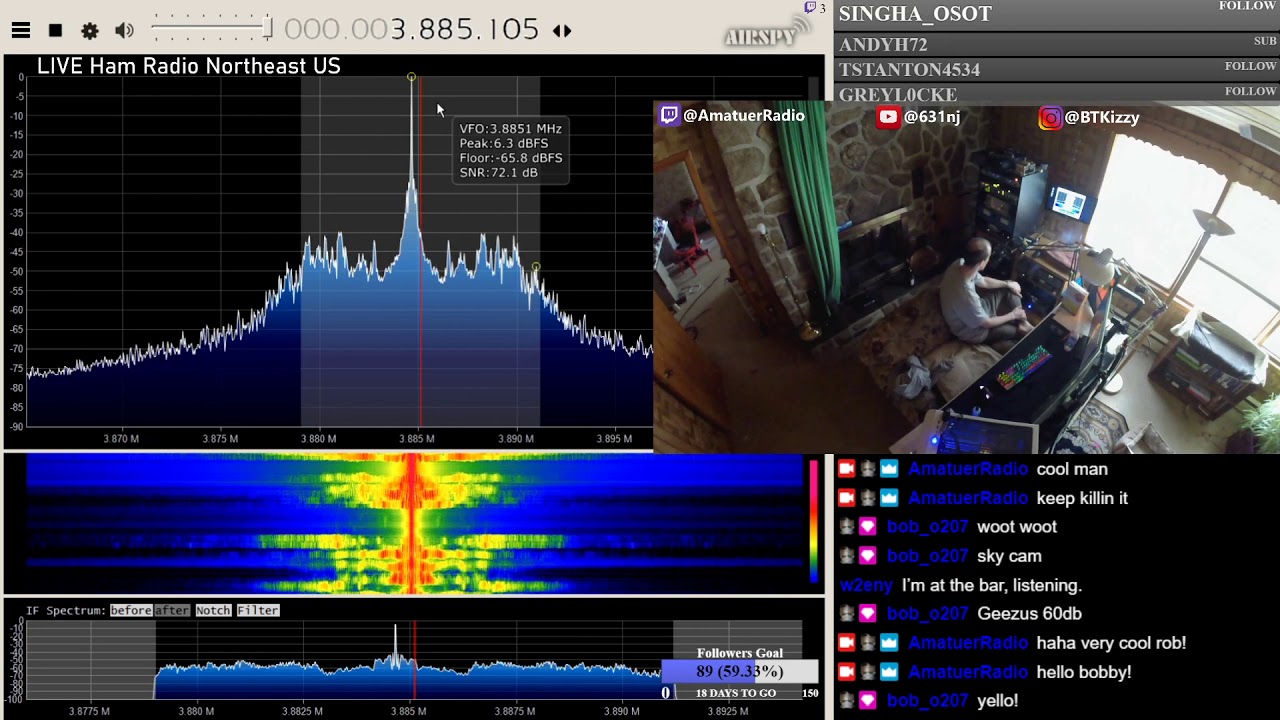Click broadcaster camera badge on 'haha very cool rob!'
This screenshot has width=1280, height=720.
click(847, 643)
